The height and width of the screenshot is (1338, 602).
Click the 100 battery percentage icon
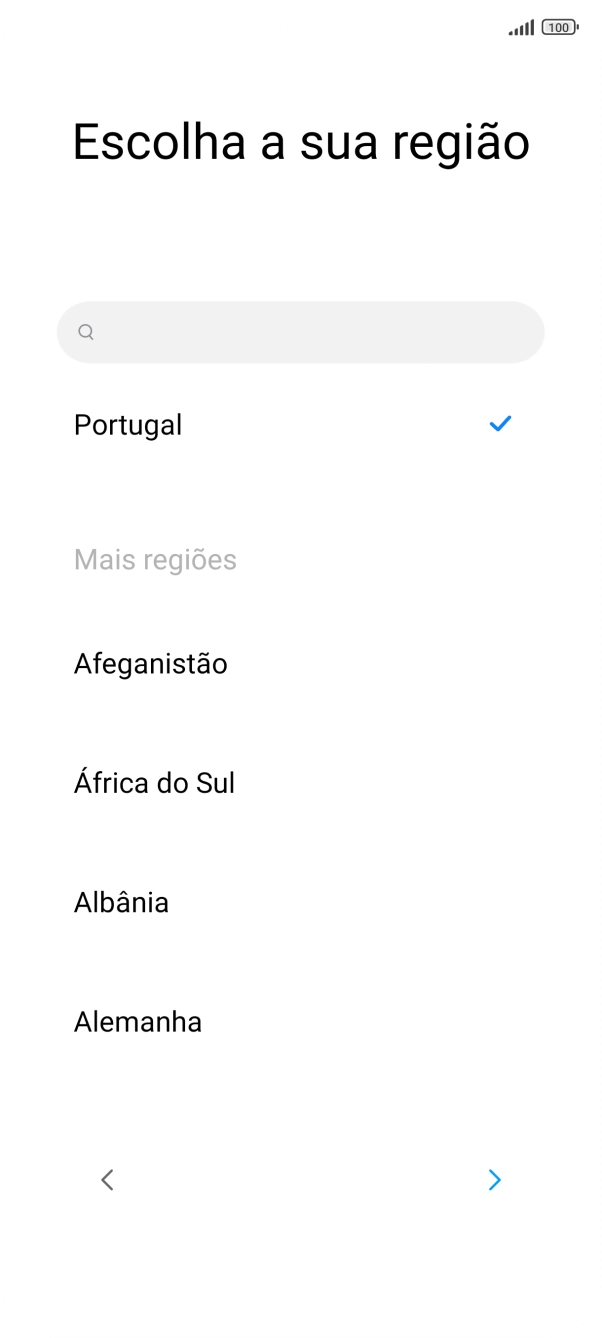[x=560, y=29]
